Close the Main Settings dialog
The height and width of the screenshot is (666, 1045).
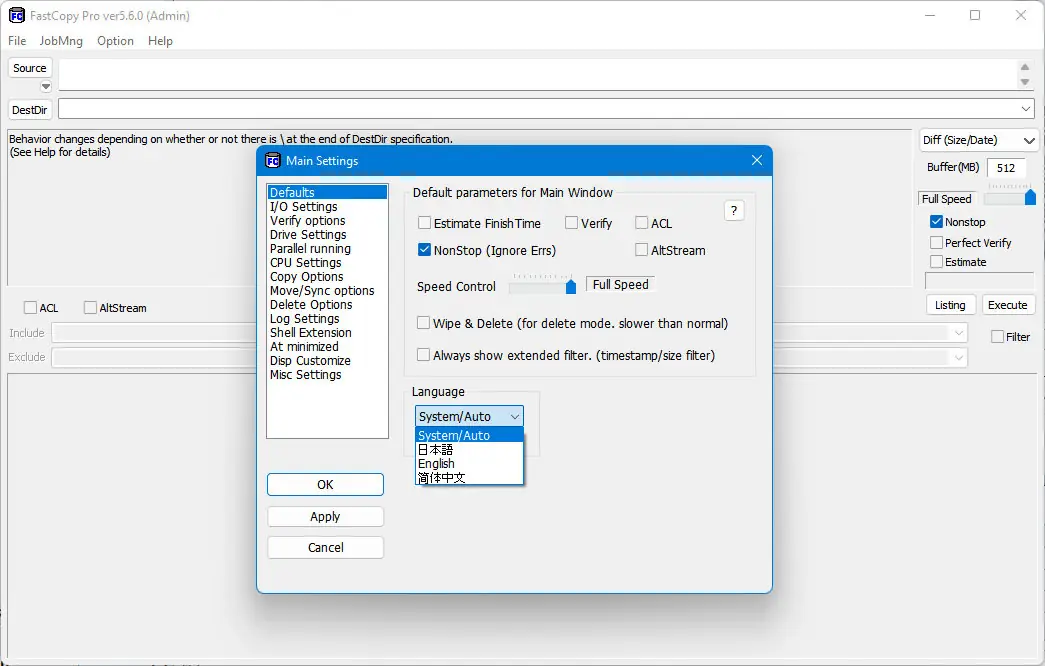point(756,160)
